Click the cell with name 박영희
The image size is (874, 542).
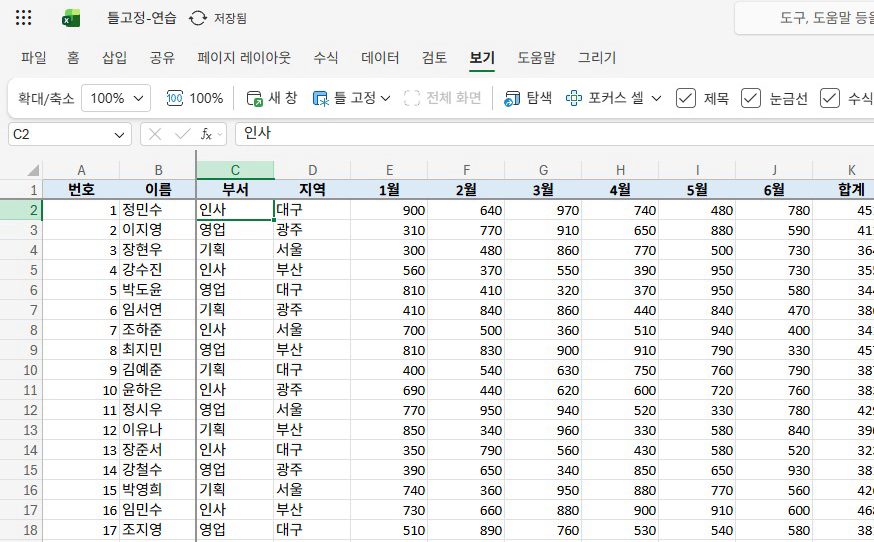point(158,490)
